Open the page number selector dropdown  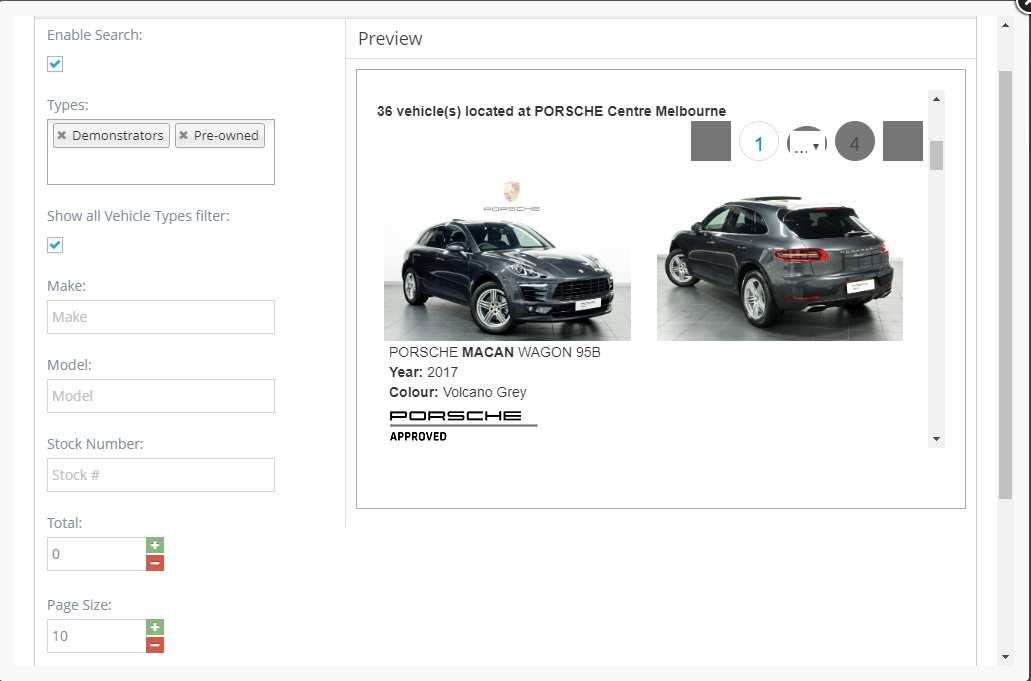click(807, 146)
